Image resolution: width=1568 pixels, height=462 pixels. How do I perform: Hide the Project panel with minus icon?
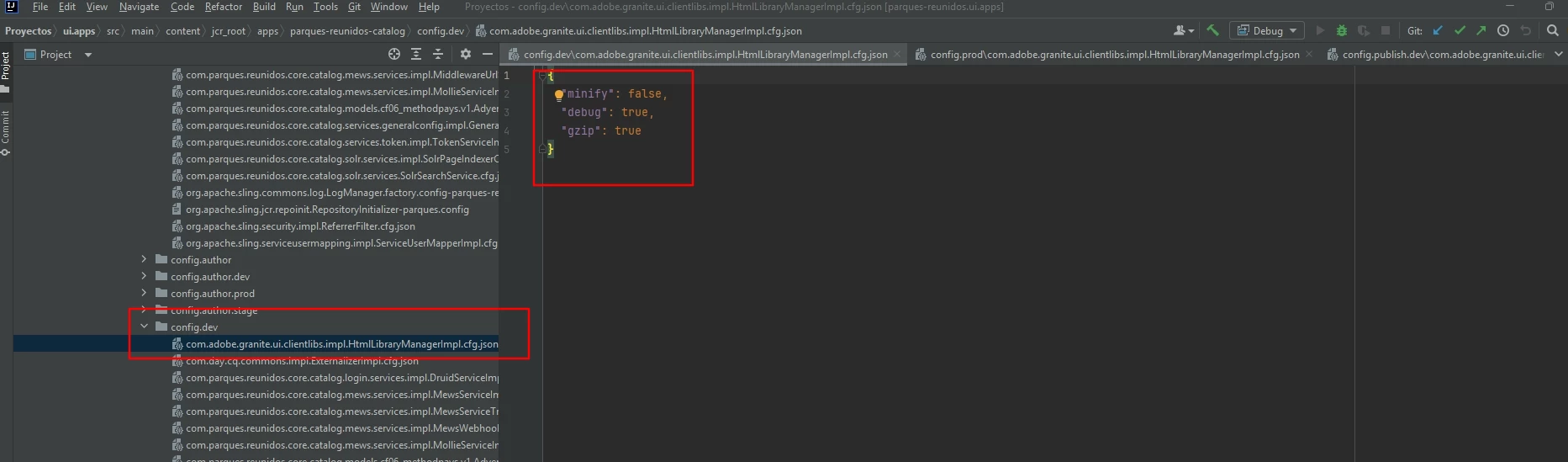click(x=488, y=54)
